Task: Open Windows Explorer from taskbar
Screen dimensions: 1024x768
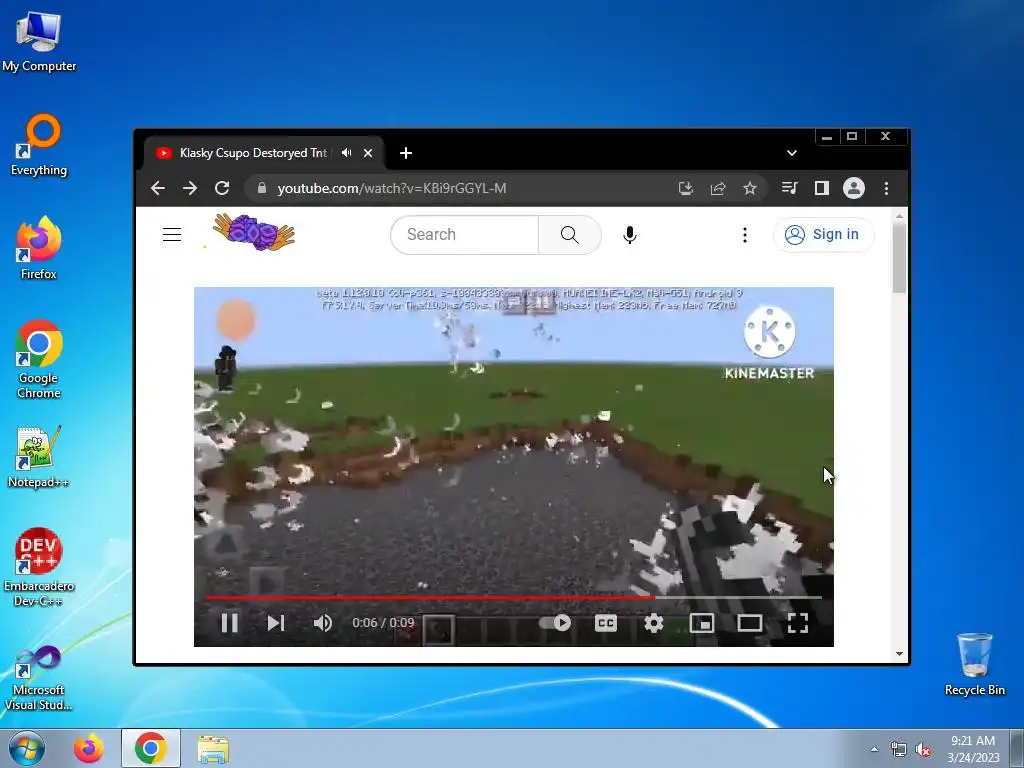Action: point(213,748)
